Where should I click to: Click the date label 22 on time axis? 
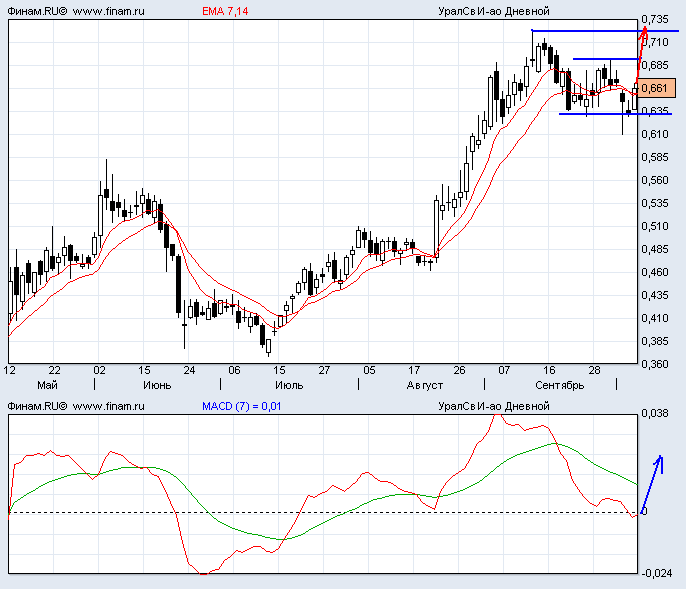[54, 371]
